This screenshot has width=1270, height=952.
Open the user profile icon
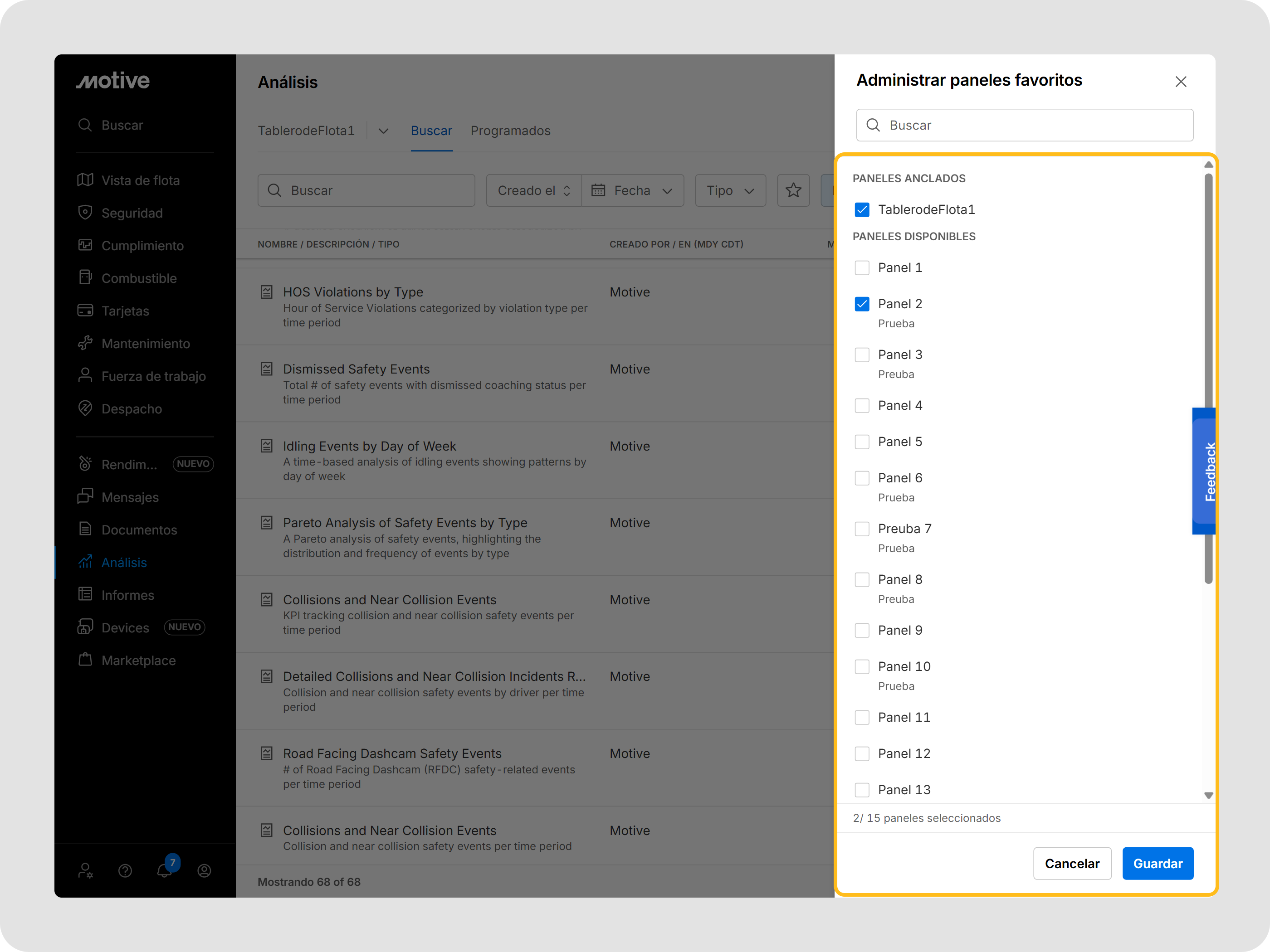tap(204, 870)
